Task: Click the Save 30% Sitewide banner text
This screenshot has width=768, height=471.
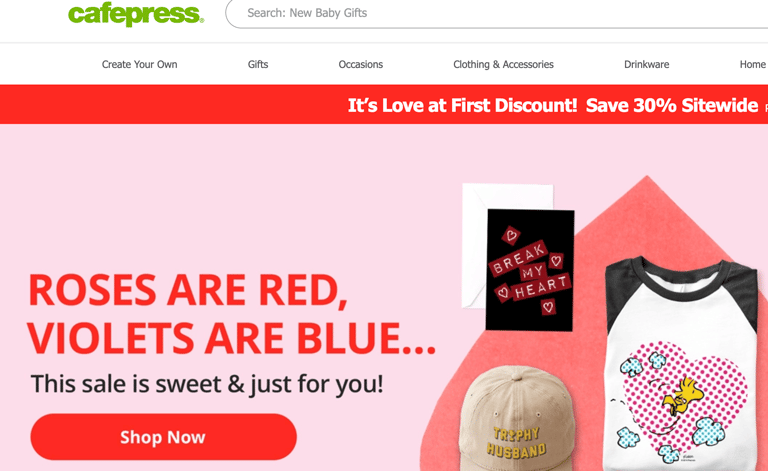Action: pos(672,105)
